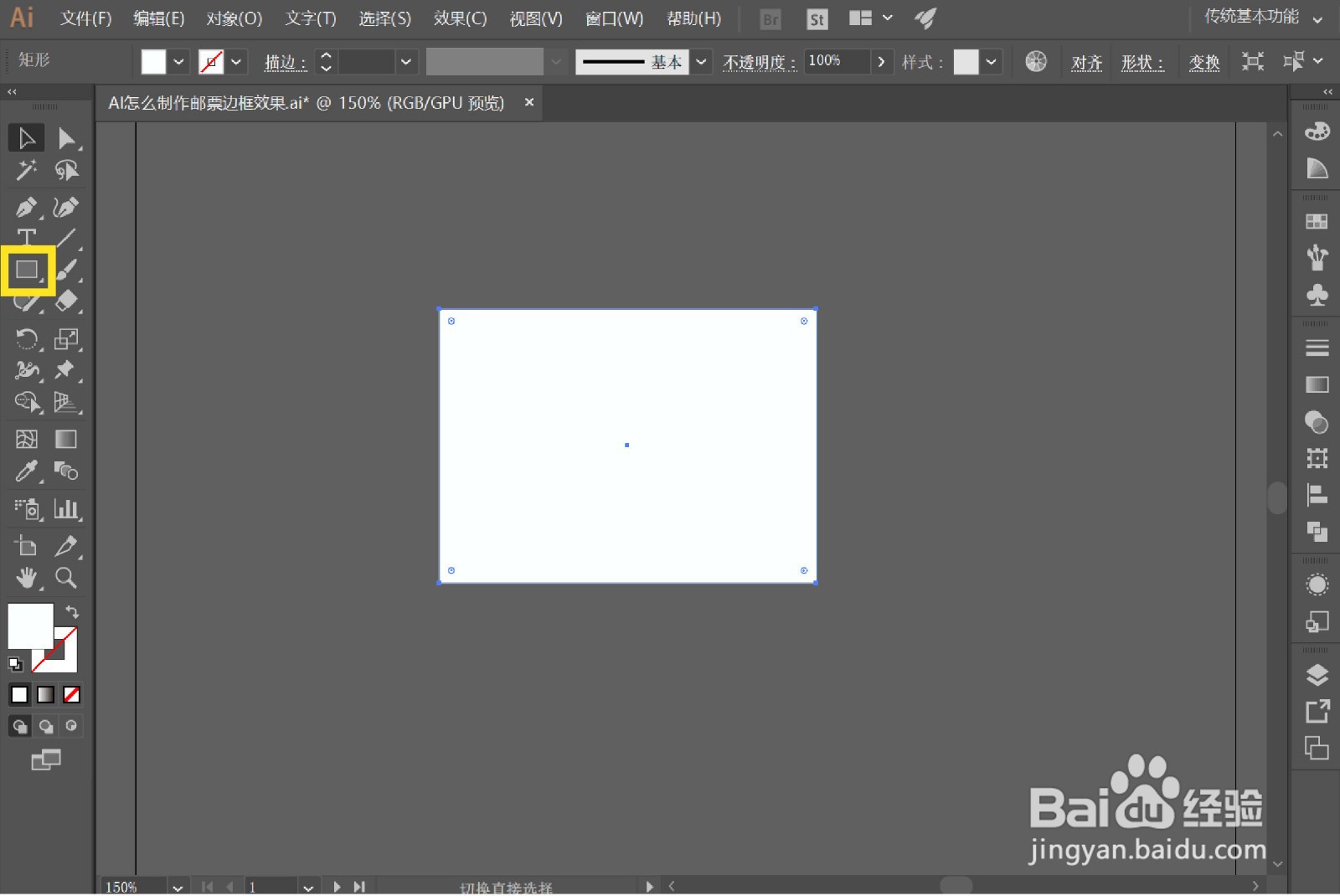Open the artboard number dropdown
Viewport: 1340px width, 896px height.
[308, 887]
